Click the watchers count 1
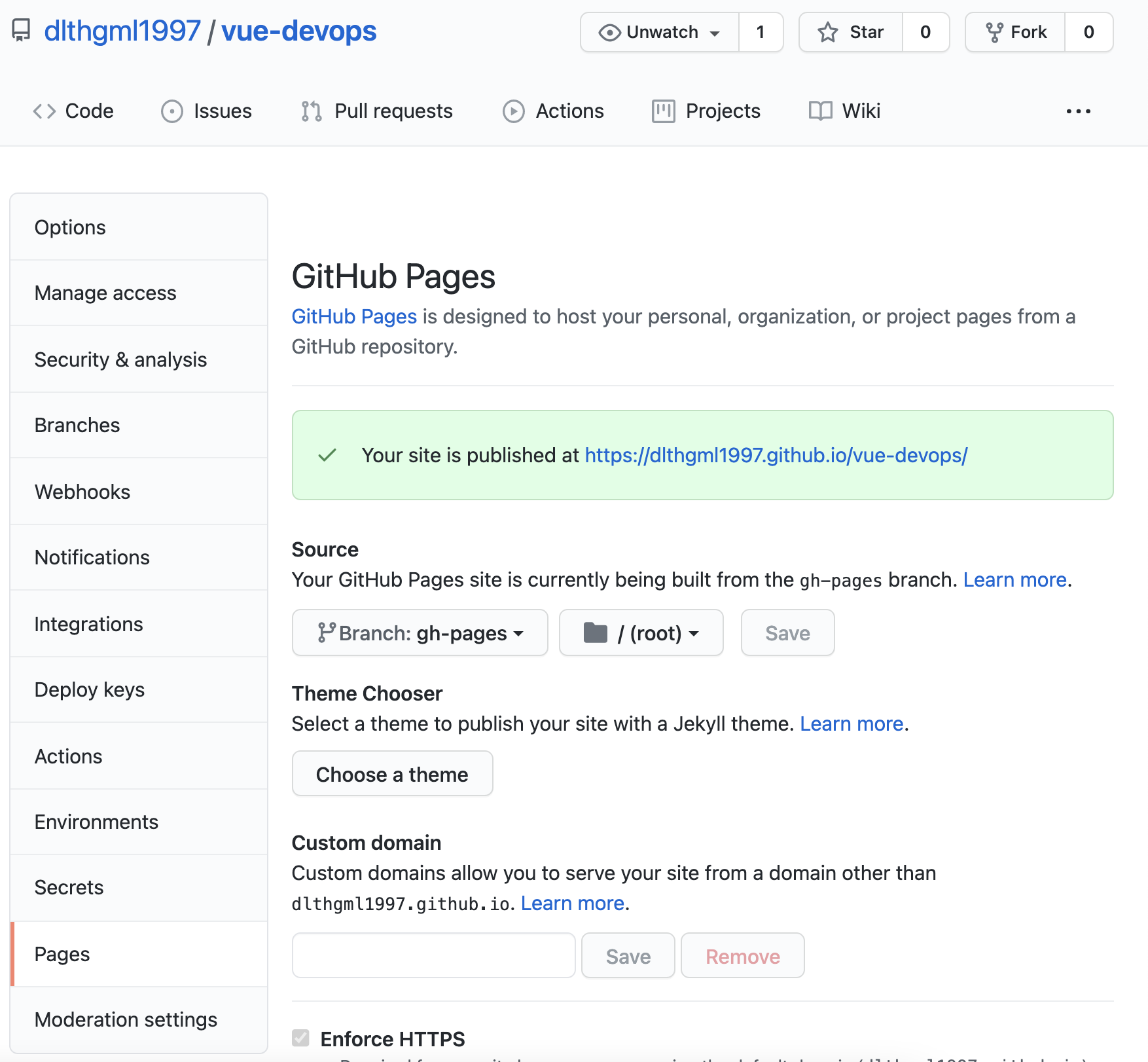The height and width of the screenshot is (1062, 1148). pyautogui.click(x=761, y=32)
